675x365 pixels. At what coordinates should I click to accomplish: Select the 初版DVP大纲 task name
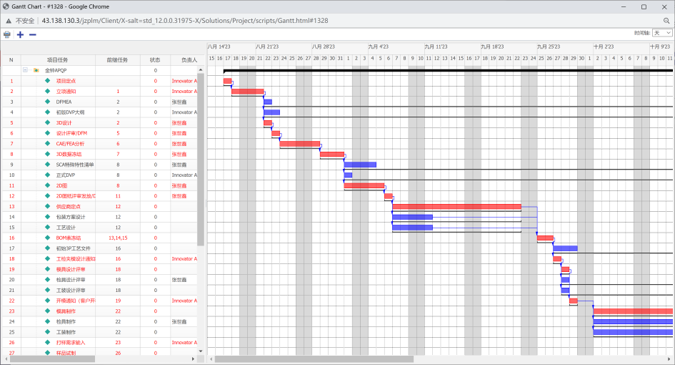70,112
